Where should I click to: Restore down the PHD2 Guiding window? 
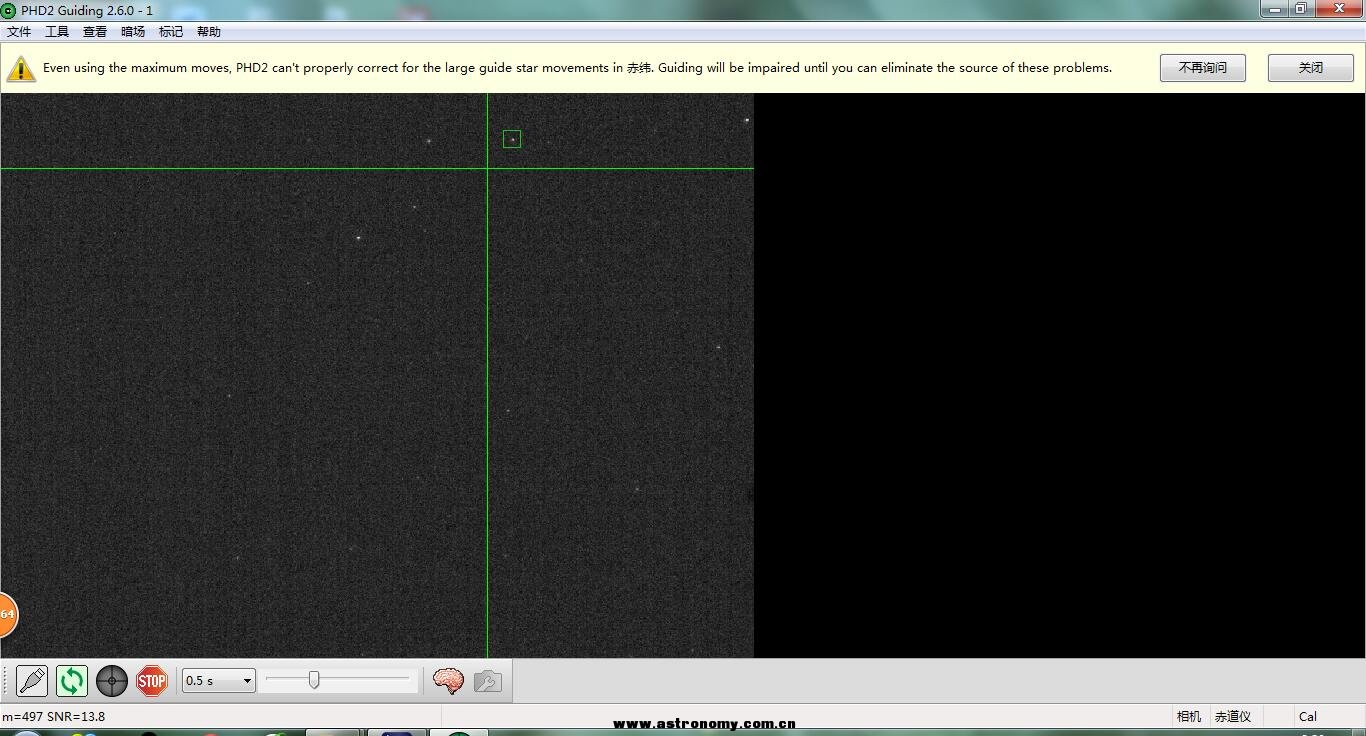coord(1301,9)
